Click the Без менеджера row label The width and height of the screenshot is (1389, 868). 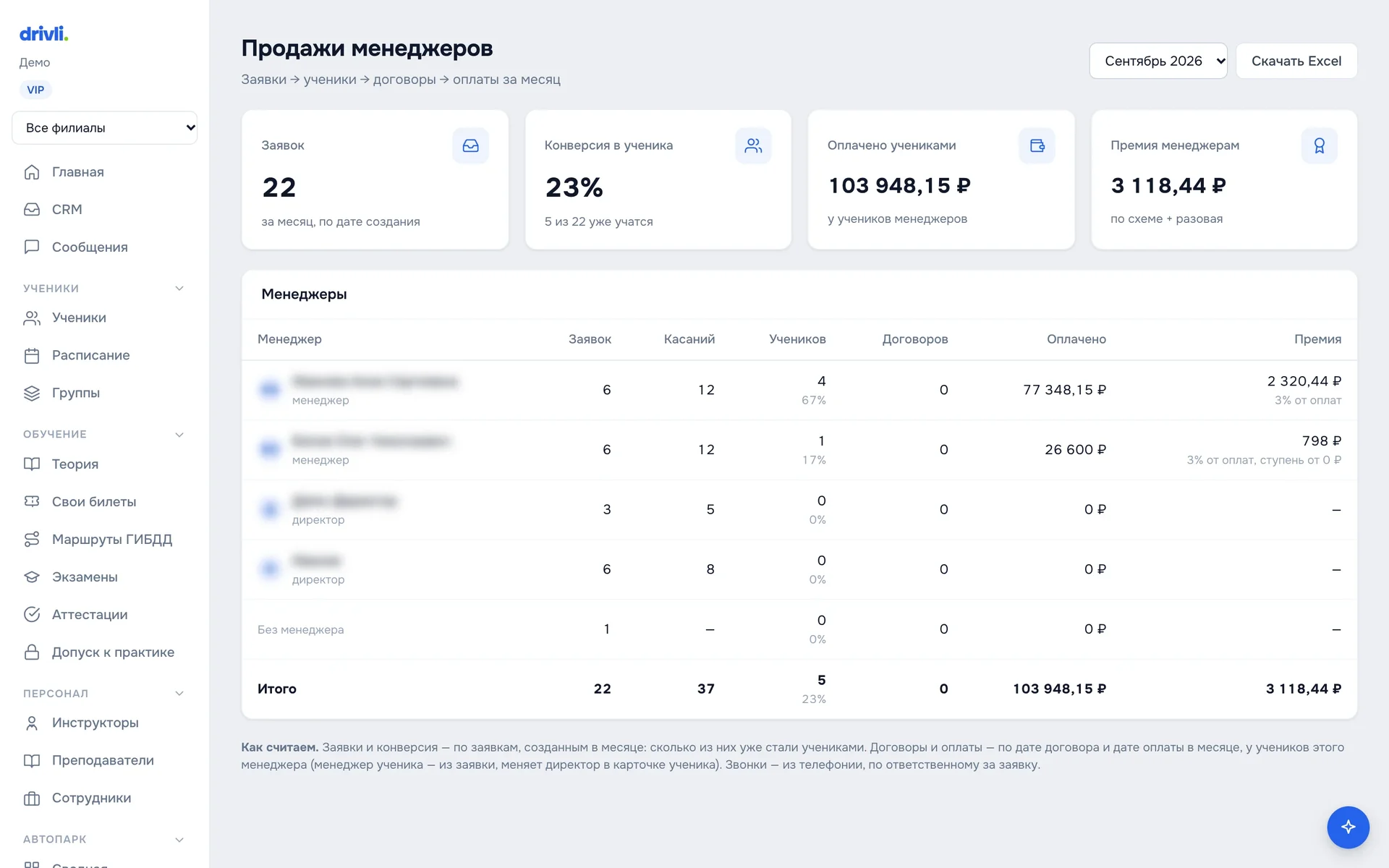(301, 630)
